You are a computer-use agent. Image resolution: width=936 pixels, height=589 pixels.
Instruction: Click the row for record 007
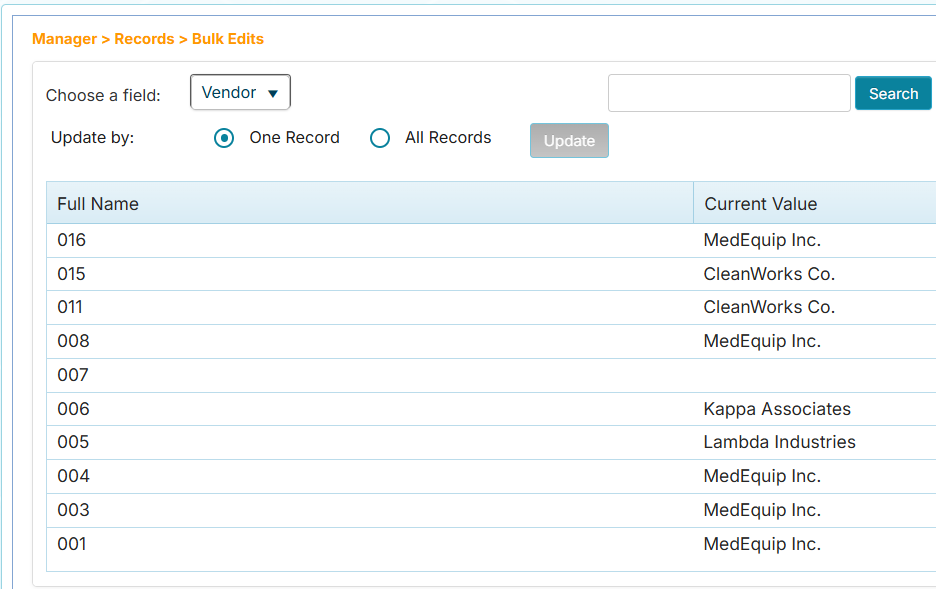(x=400, y=375)
